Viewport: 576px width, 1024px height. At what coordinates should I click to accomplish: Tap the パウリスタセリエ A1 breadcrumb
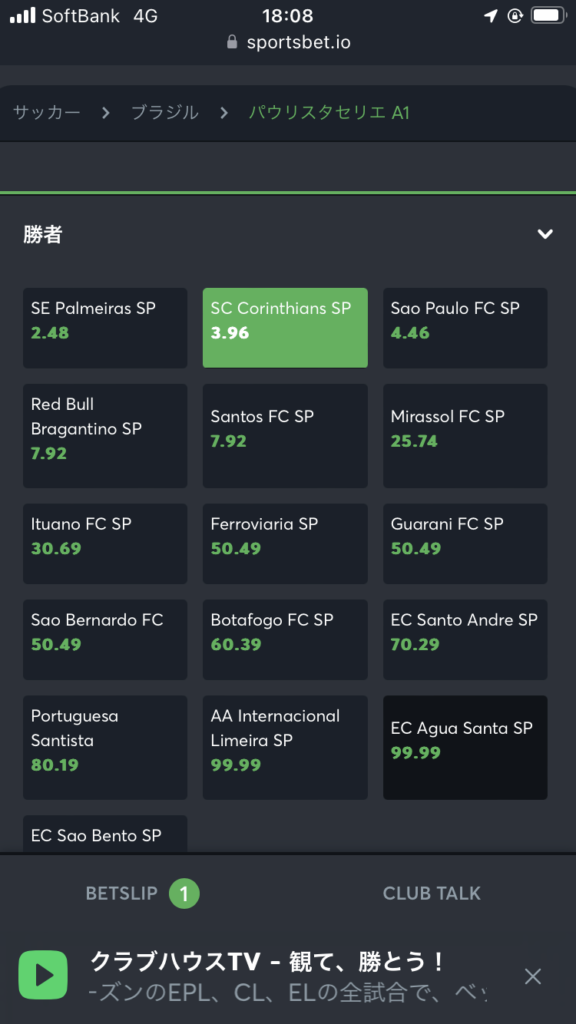click(x=329, y=112)
